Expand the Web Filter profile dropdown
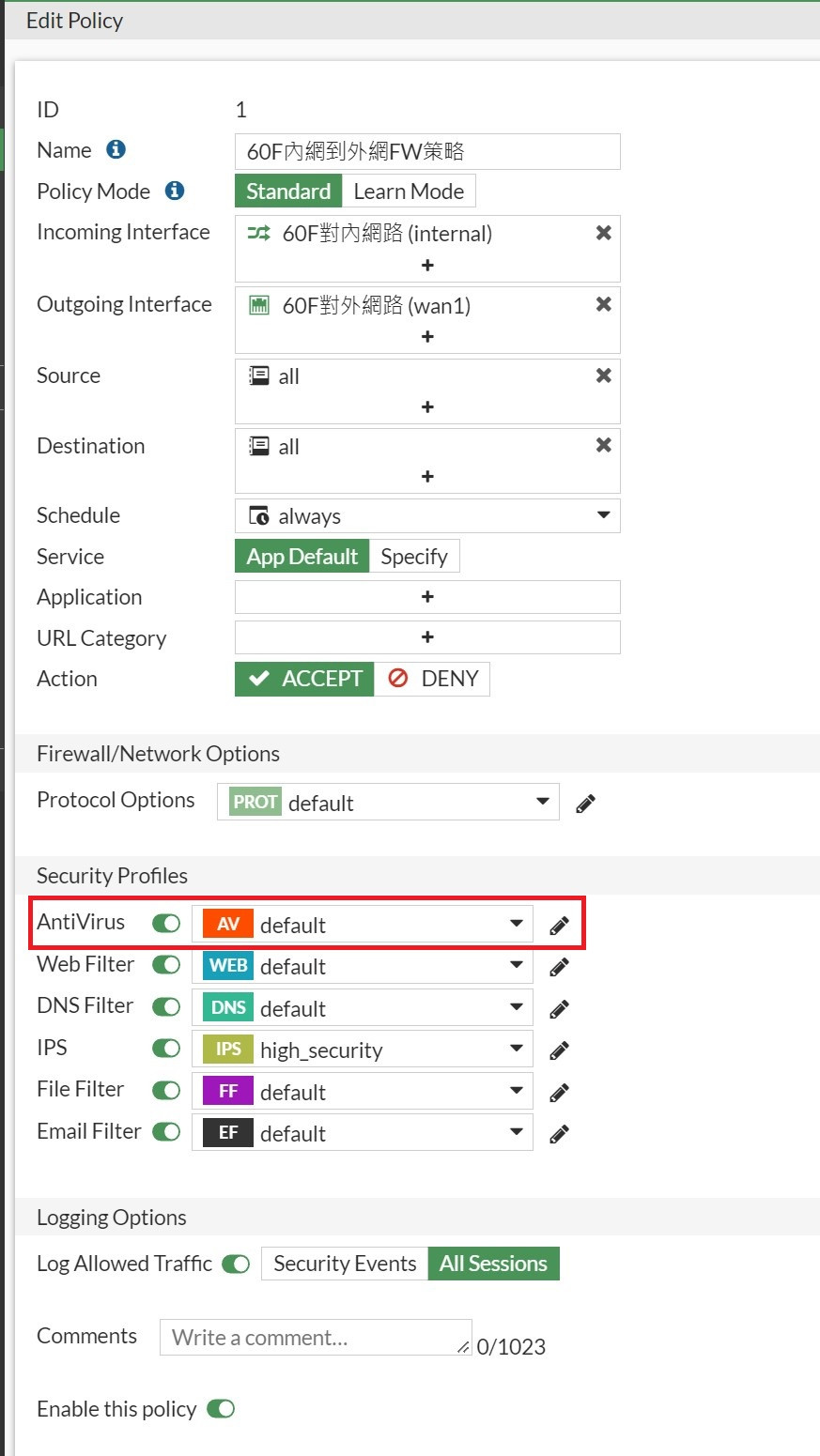The width and height of the screenshot is (820, 1456). click(516, 965)
